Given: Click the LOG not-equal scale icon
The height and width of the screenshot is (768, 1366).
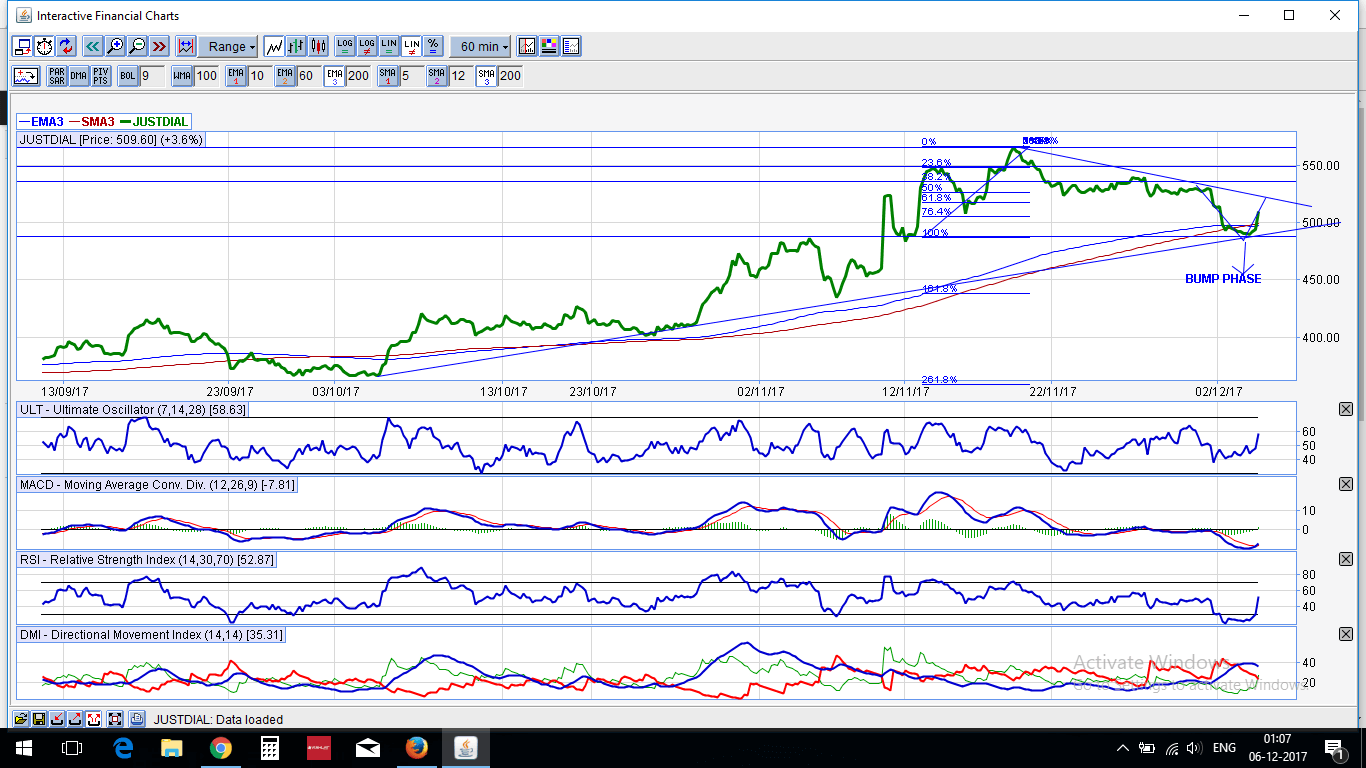Looking at the screenshot, I should click(x=367, y=47).
